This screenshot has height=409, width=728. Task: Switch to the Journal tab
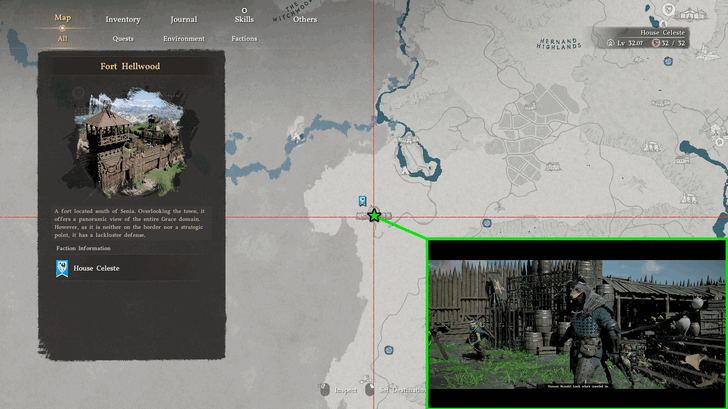tap(183, 19)
